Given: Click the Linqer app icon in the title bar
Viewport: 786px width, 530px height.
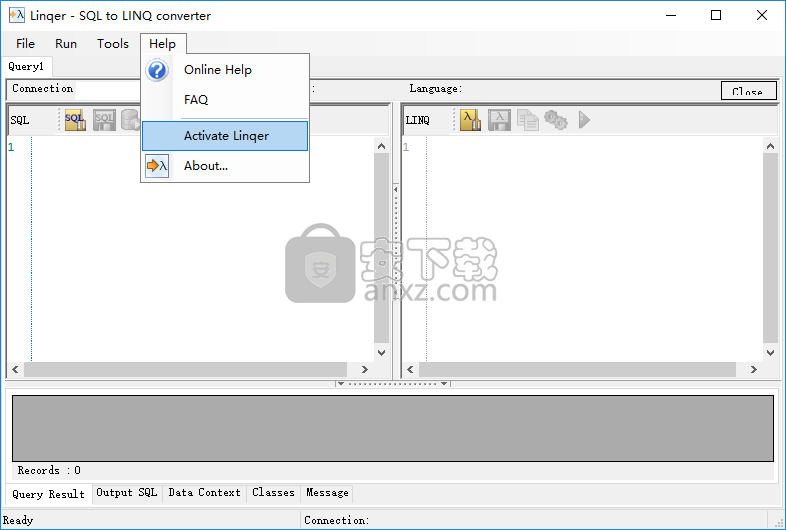Looking at the screenshot, I should click(x=17, y=15).
